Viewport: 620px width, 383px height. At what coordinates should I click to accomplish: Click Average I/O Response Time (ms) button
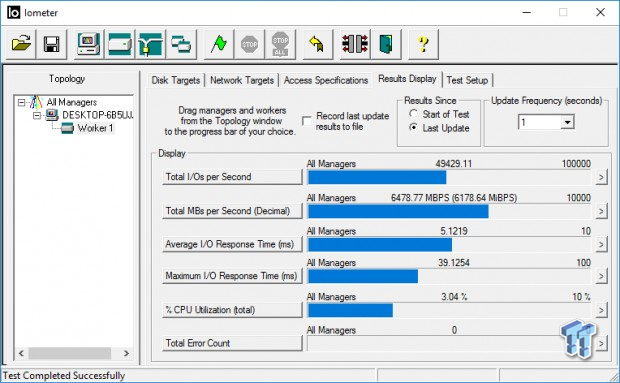point(232,244)
